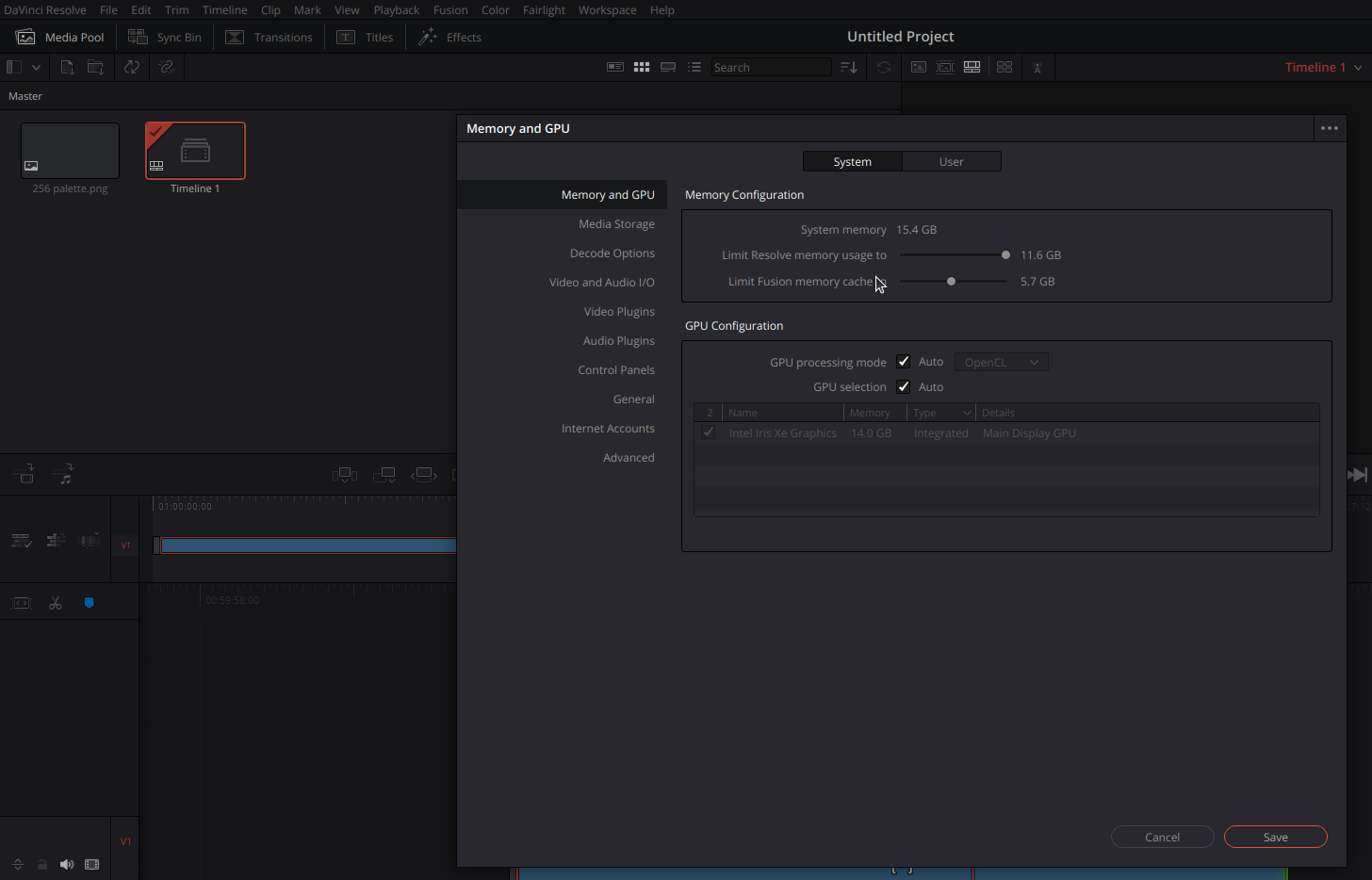Select Control Panels in preferences sidebar
Image resolution: width=1372 pixels, height=880 pixels.
pyautogui.click(x=616, y=370)
